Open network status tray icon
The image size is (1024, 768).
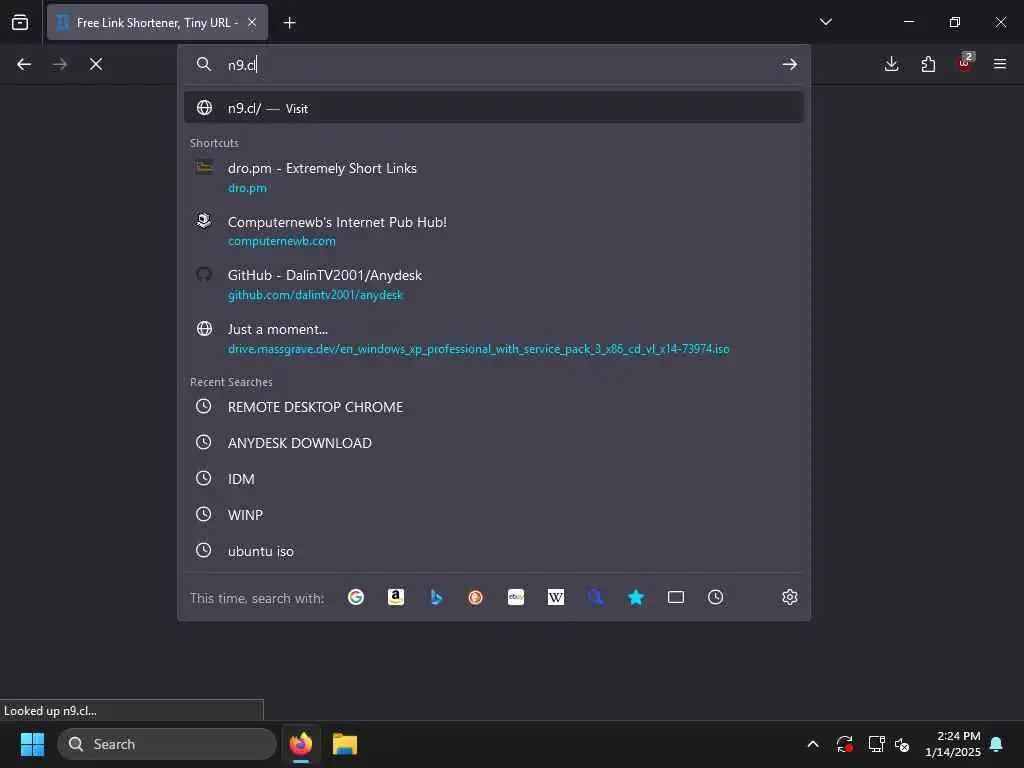click(876, 744)
